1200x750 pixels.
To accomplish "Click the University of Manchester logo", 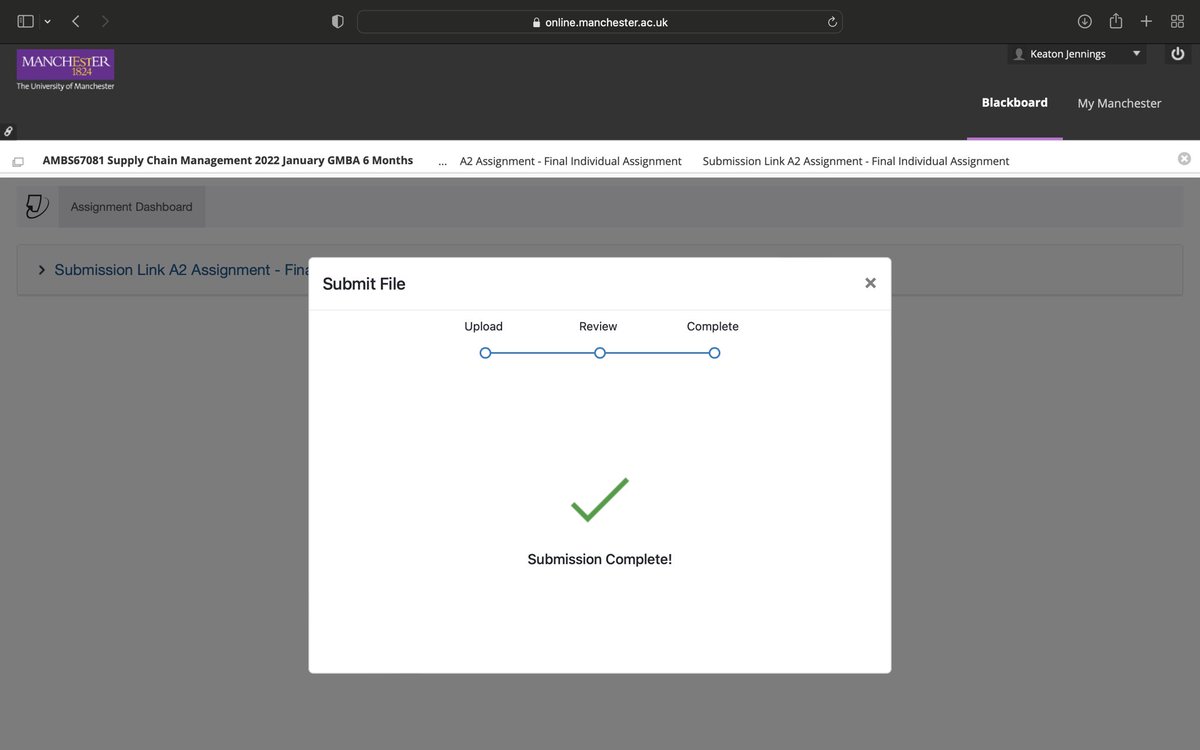I will [x=66, y=70].
